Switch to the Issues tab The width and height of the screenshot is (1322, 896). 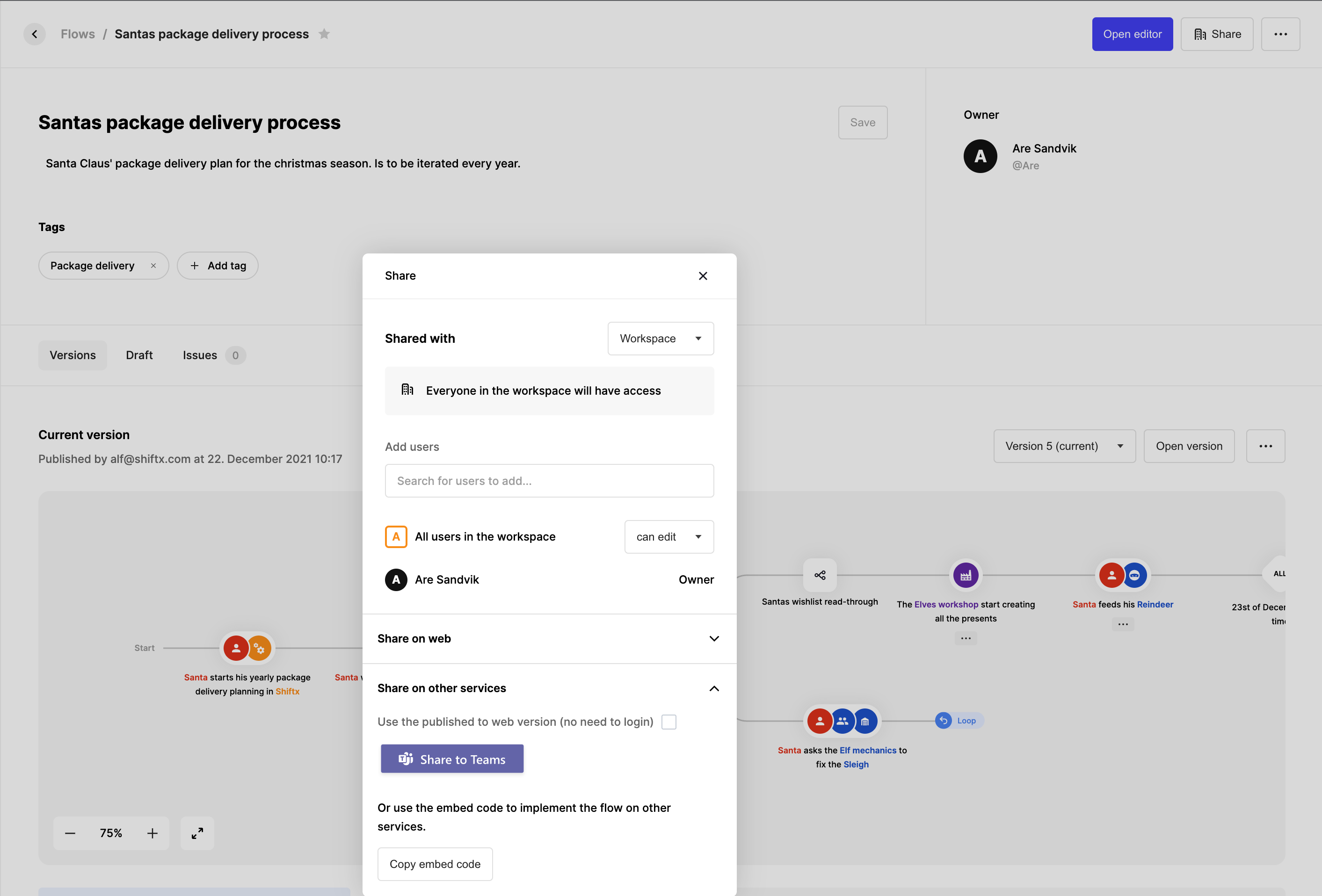point(200,355)
